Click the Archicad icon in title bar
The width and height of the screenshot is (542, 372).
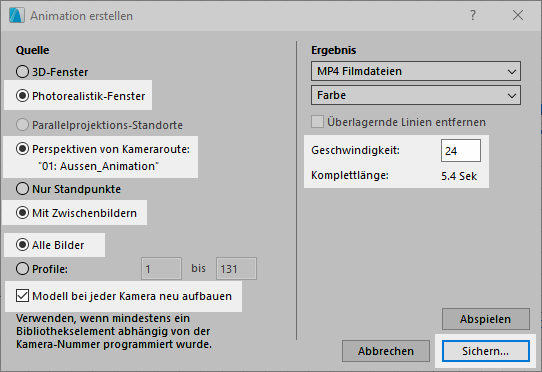click(17, 16)
